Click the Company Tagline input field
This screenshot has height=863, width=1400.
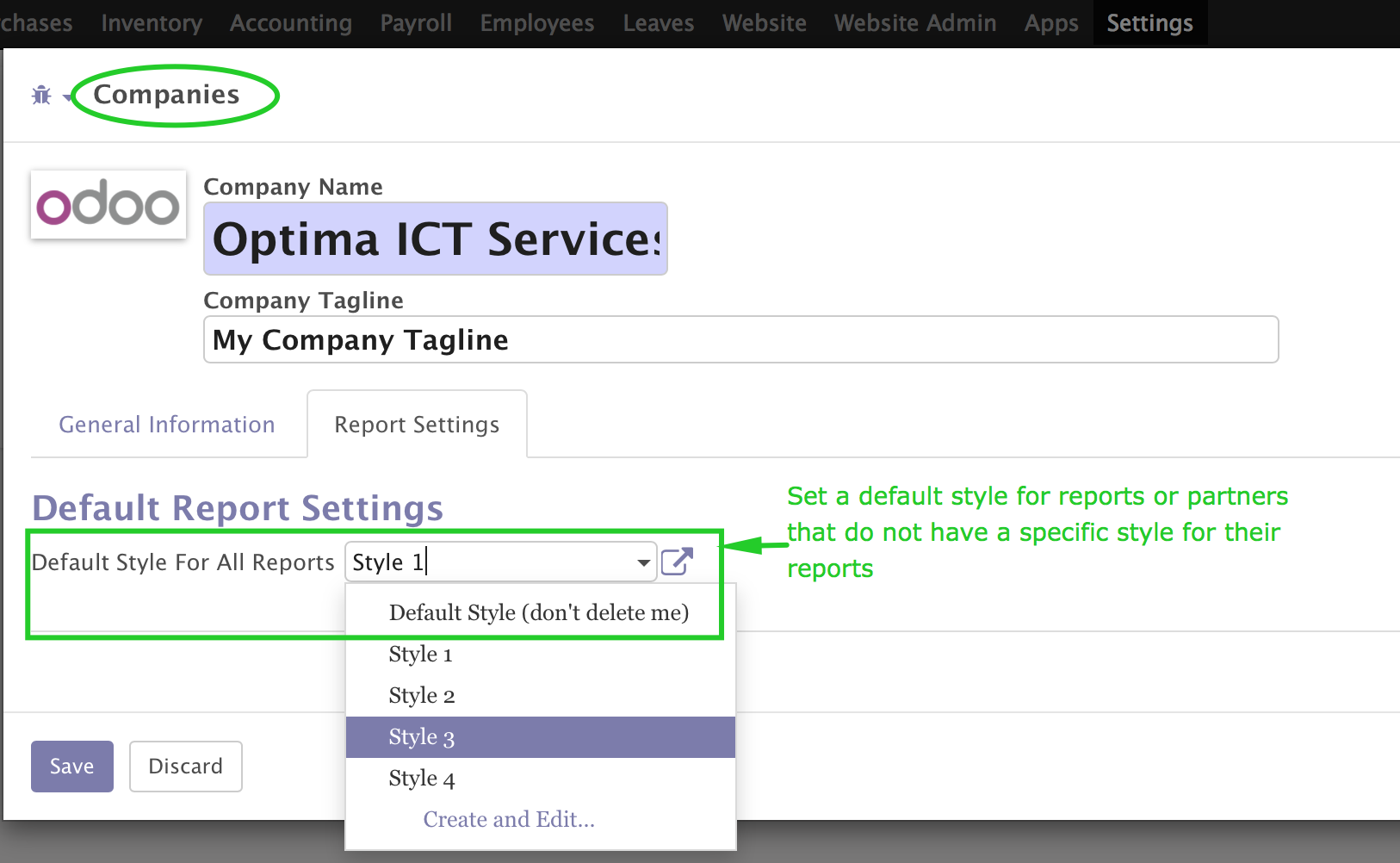(740, 339)
